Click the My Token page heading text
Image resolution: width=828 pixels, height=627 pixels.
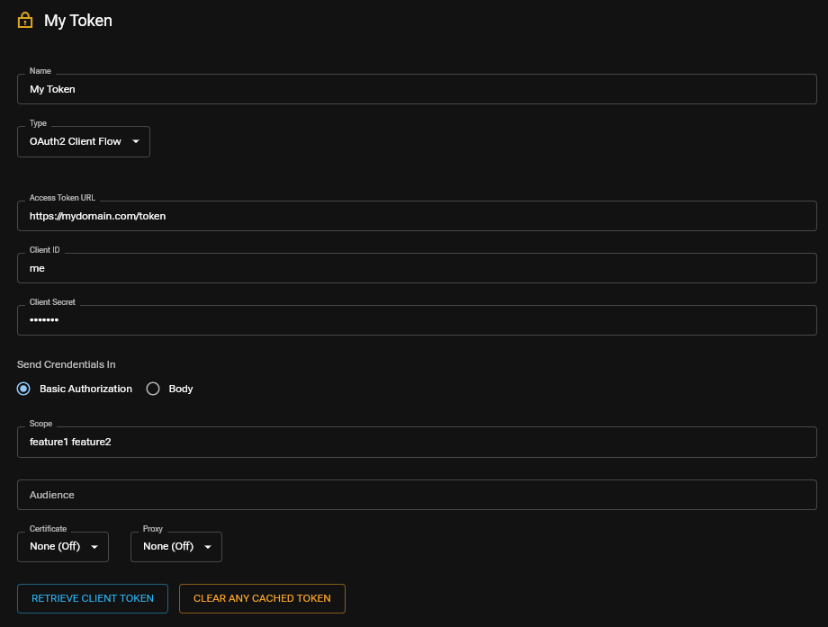[78, 21]
